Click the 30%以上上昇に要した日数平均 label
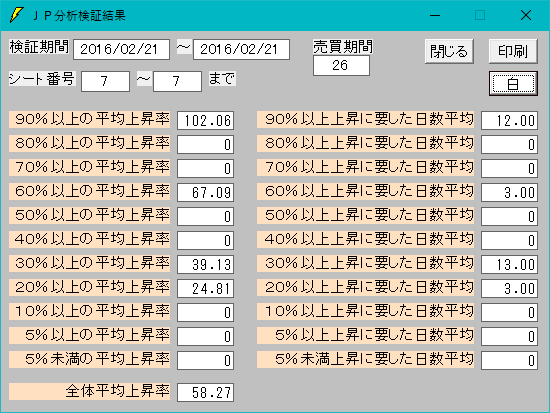 coord(365,263)
